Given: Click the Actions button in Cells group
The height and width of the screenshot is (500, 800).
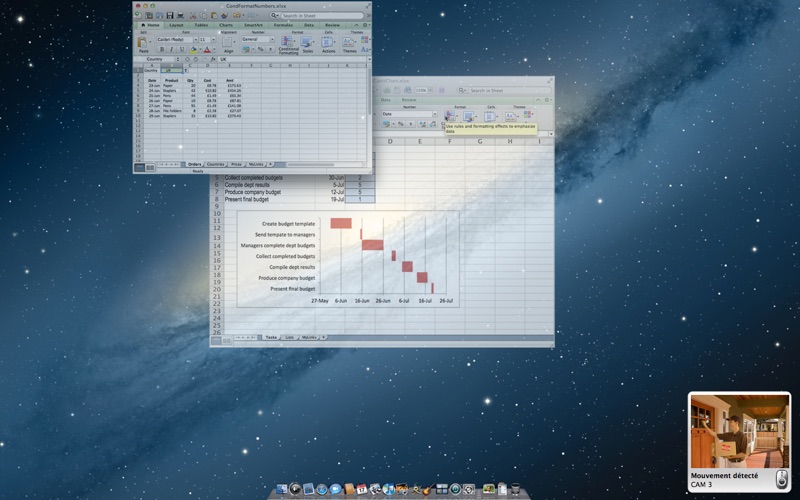Looking at the screenshot, I should tap(328, 44).
